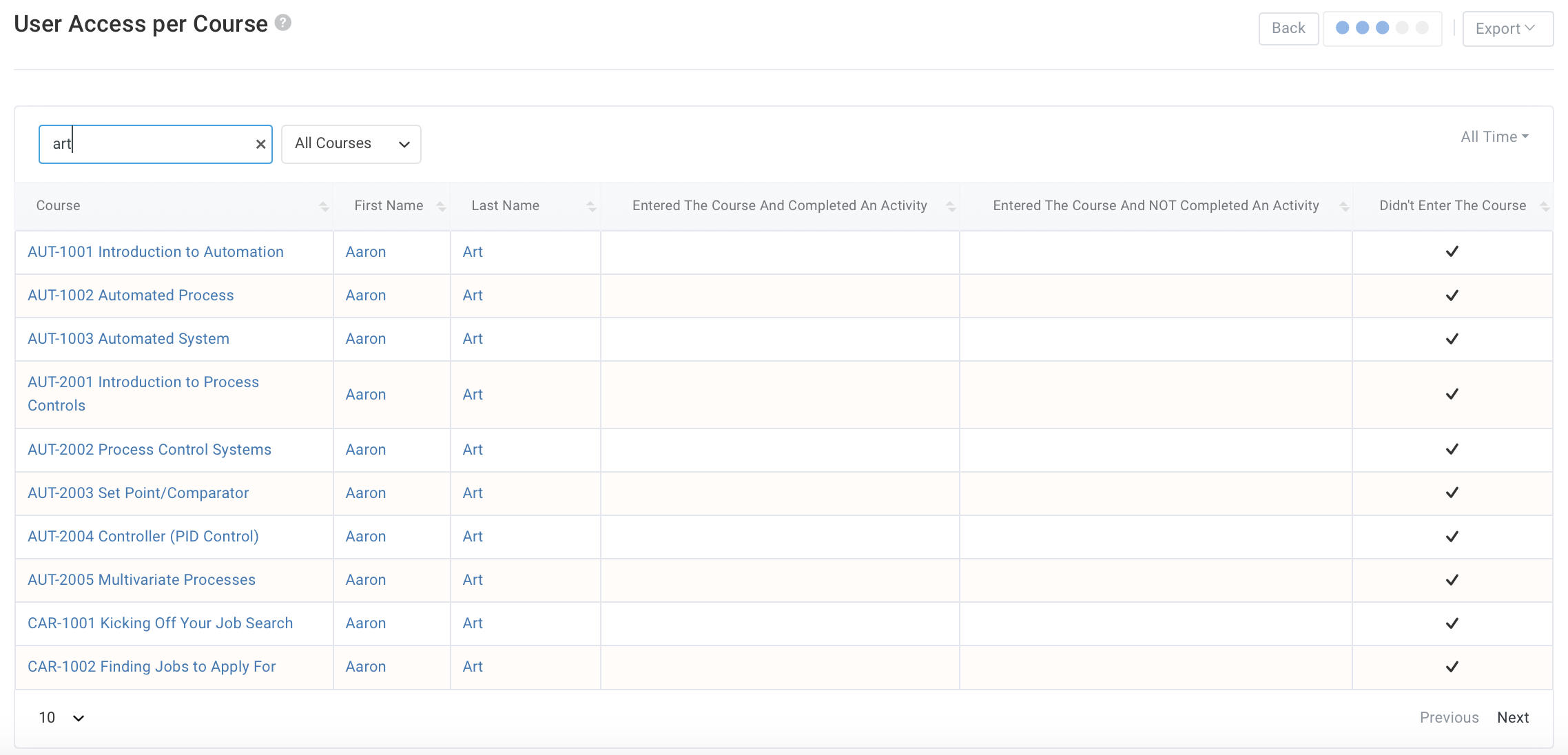Open the Export menu
This screenshot has width=1568, height=755.
click(1507, 29)
